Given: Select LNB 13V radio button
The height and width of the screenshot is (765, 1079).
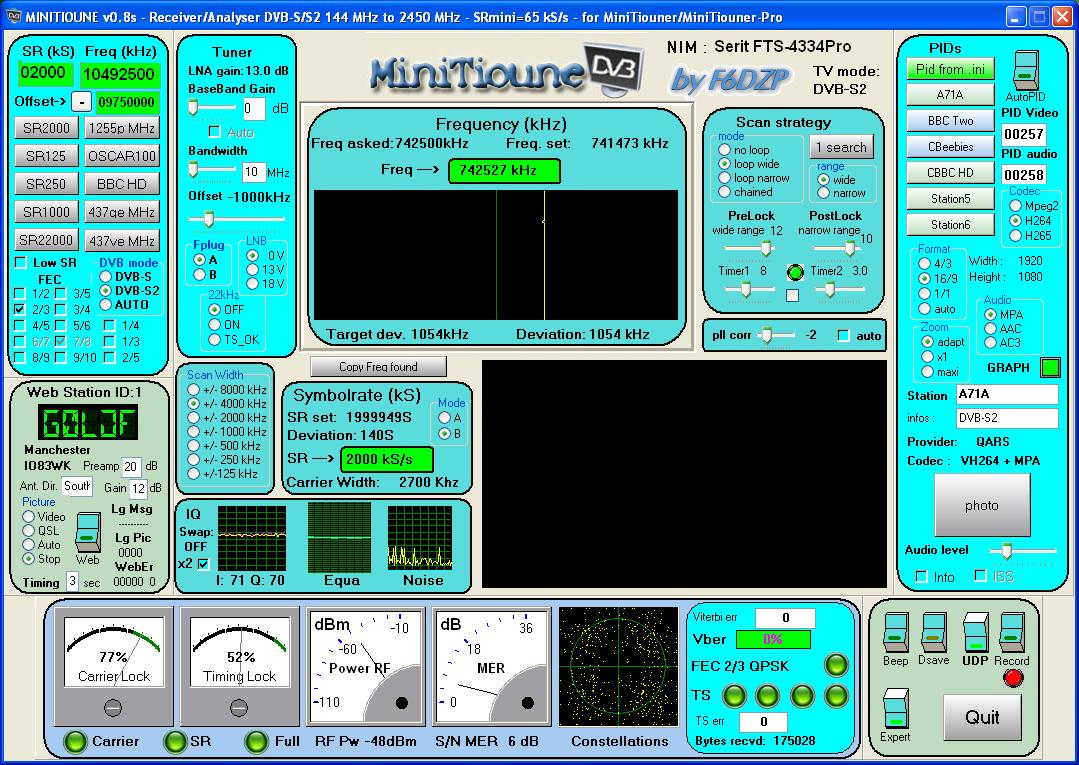Looking at the screenshot, I should 253,269.
